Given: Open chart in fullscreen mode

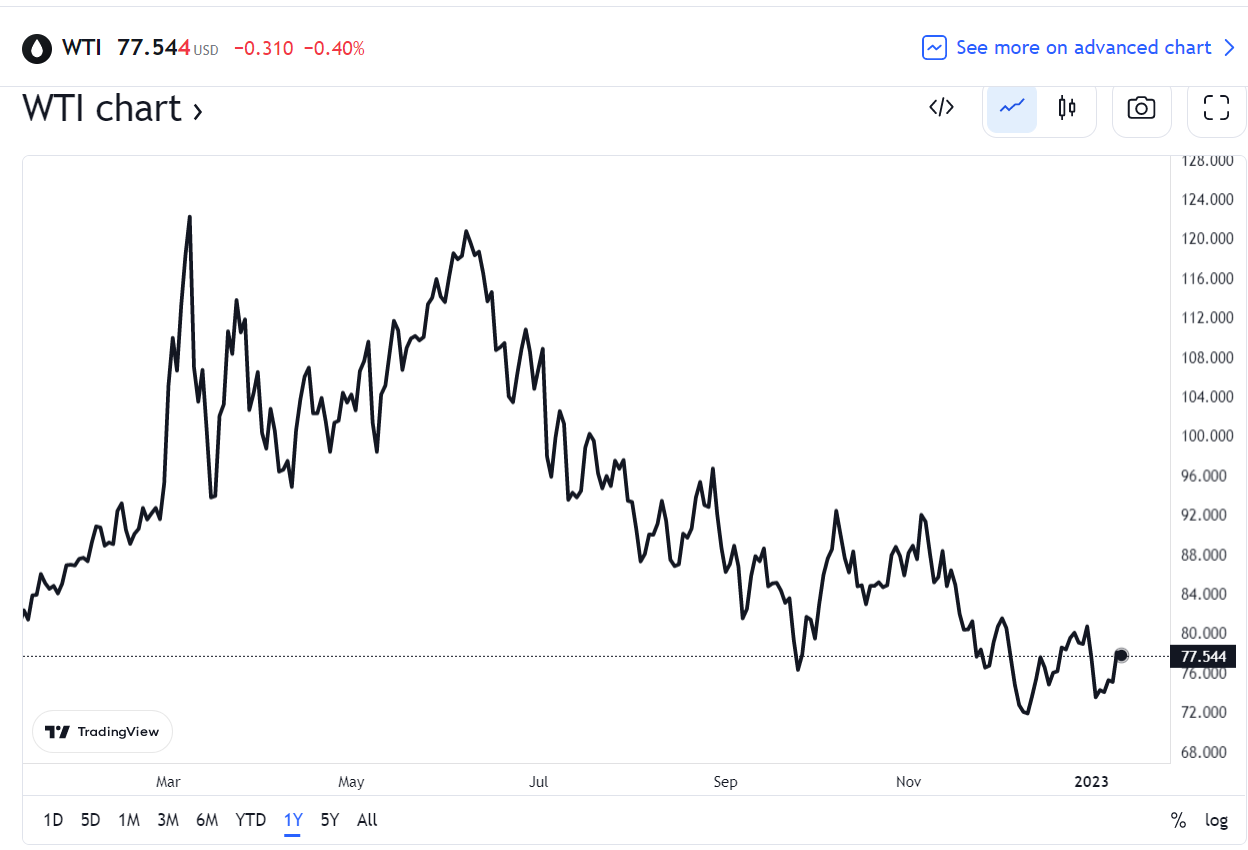Looking at the screenshot, I should pos(1216,109).
